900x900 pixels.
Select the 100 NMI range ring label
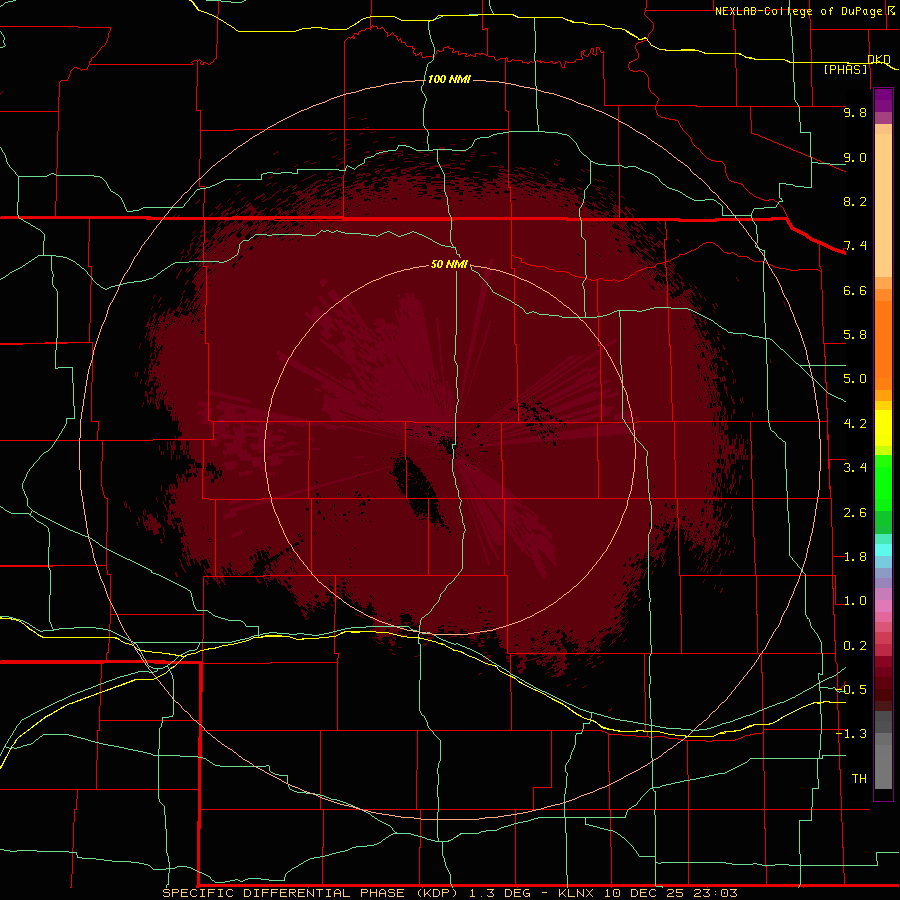(x=449, y=79)
